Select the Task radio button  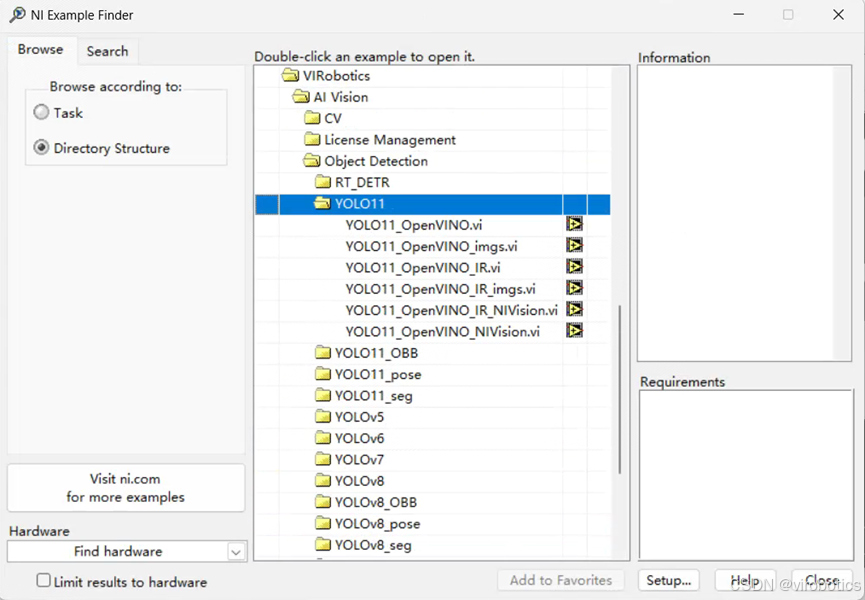[41, 112]
